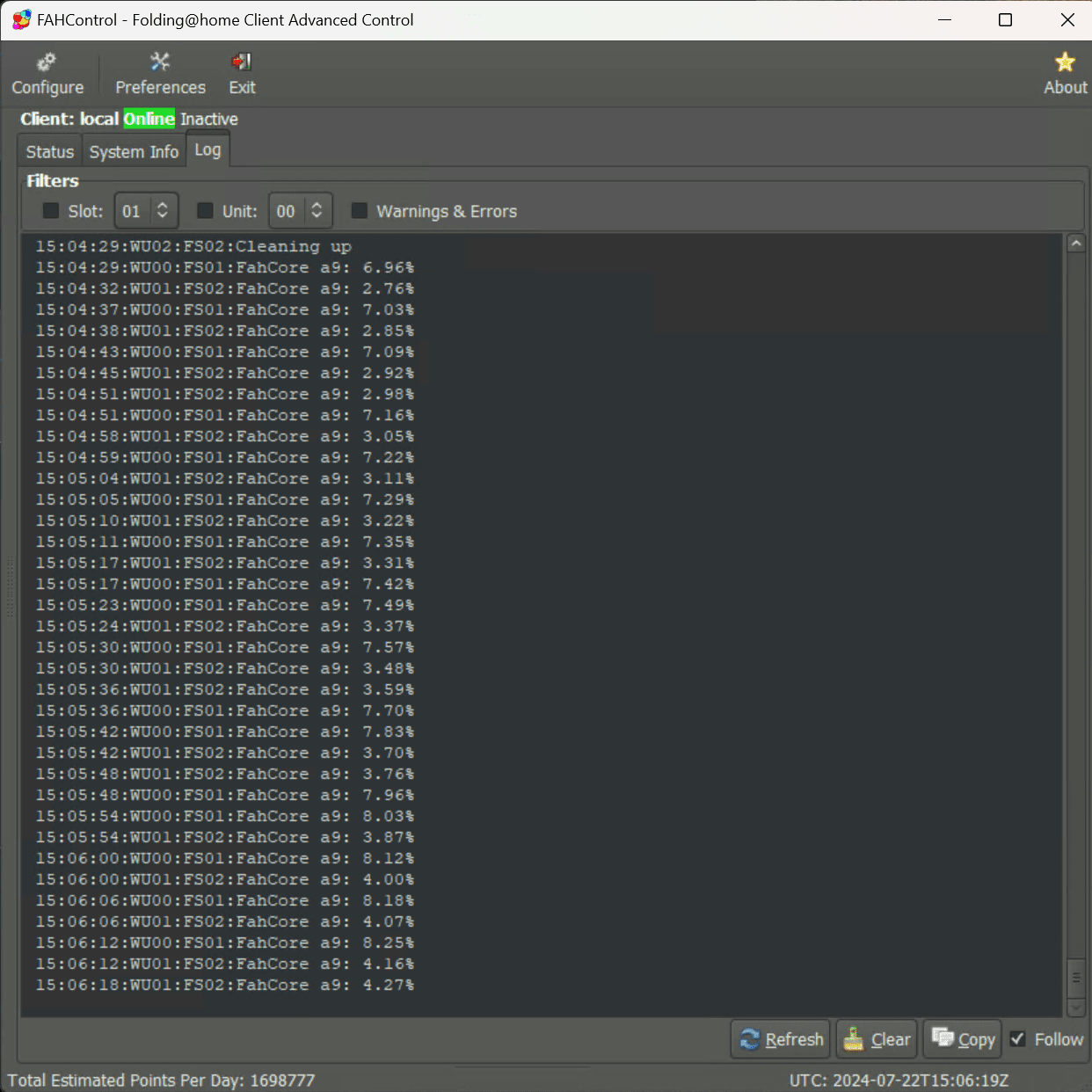Enable the Unit filter checkbox
Image resolution: width=1092 pixels, height=1092 pixels.
click(x=205, y=211)
